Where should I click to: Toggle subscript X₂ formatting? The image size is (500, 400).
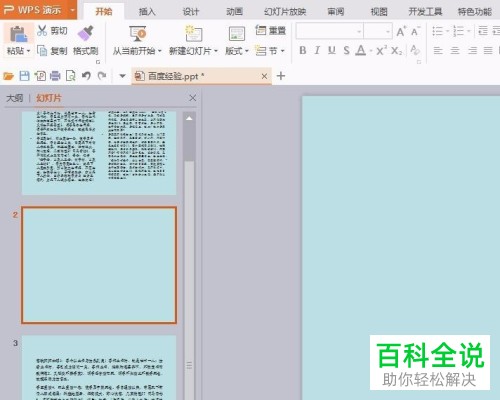point(397,51)
